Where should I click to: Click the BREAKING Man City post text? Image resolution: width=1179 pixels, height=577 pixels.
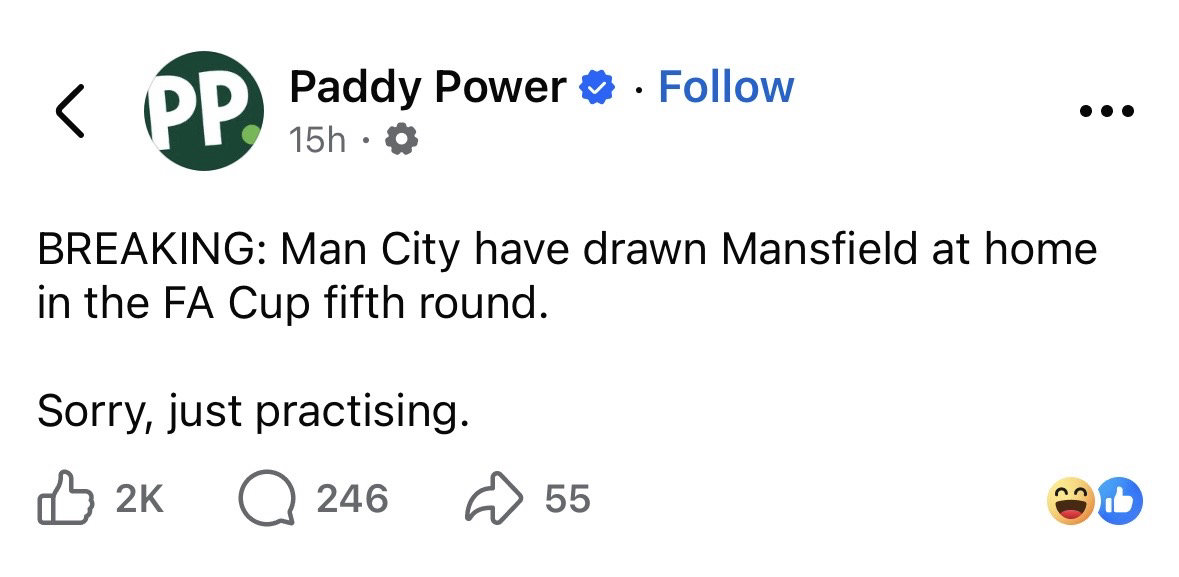(x=566, y=249)
